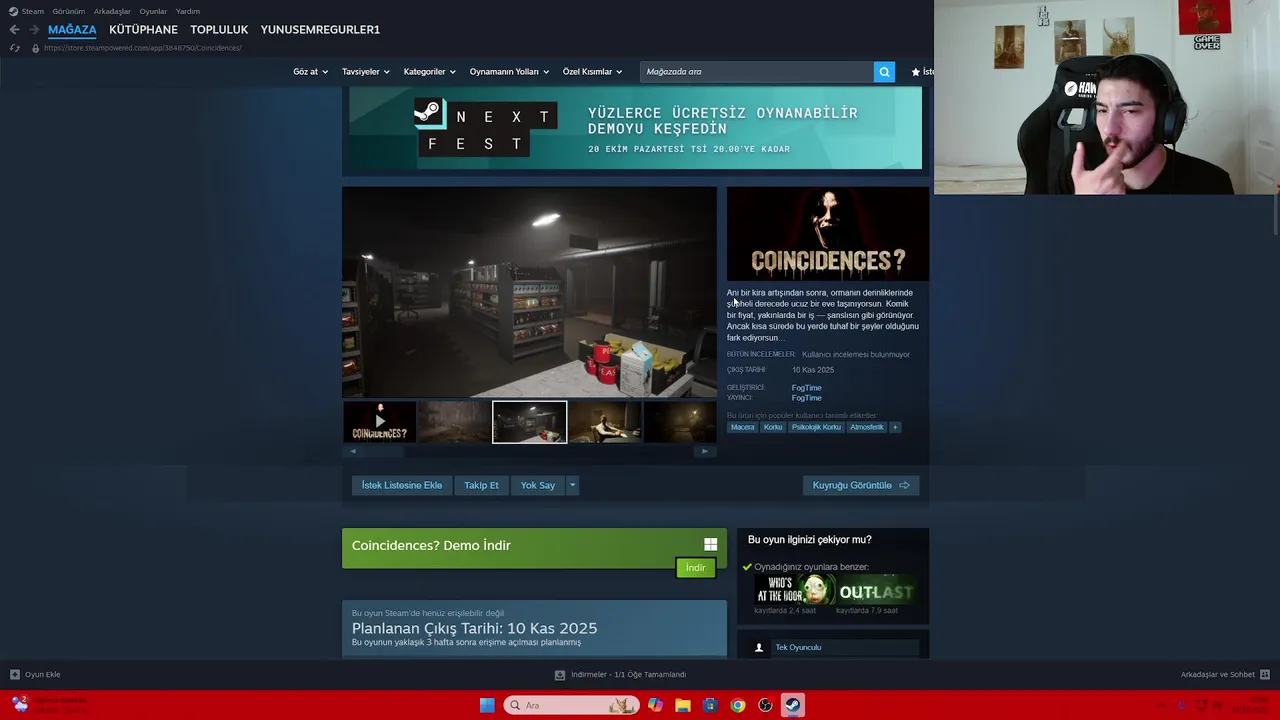Open the Windows Start menu
The height and width of the screenshot is (720, 1280).
(487, 705)
